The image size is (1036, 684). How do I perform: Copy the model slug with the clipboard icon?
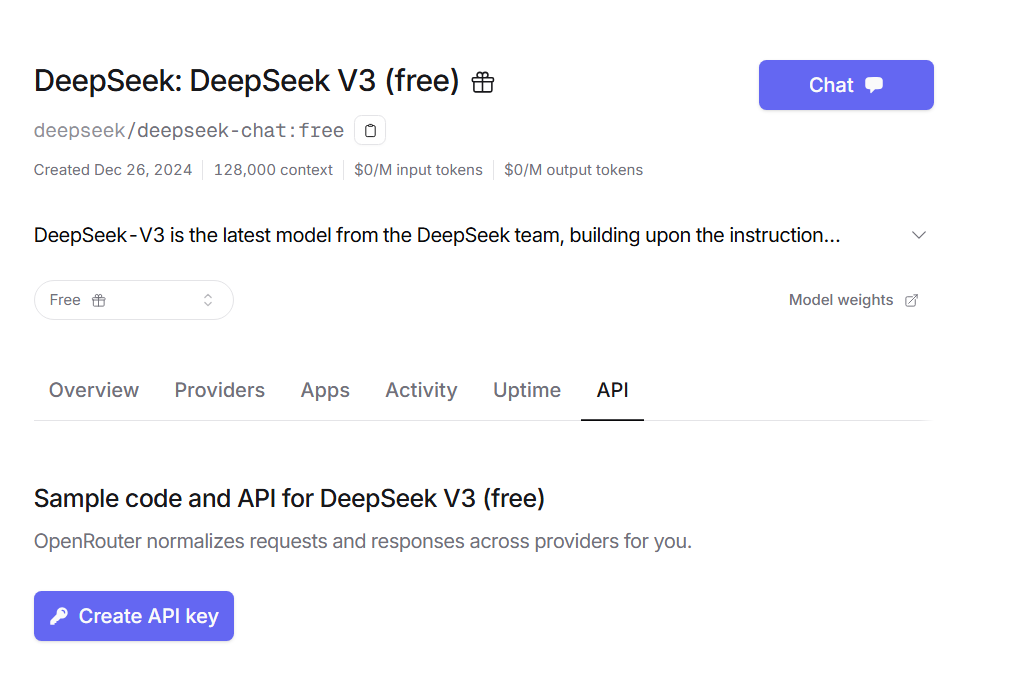pyautogui.click(x=370, y=130)
